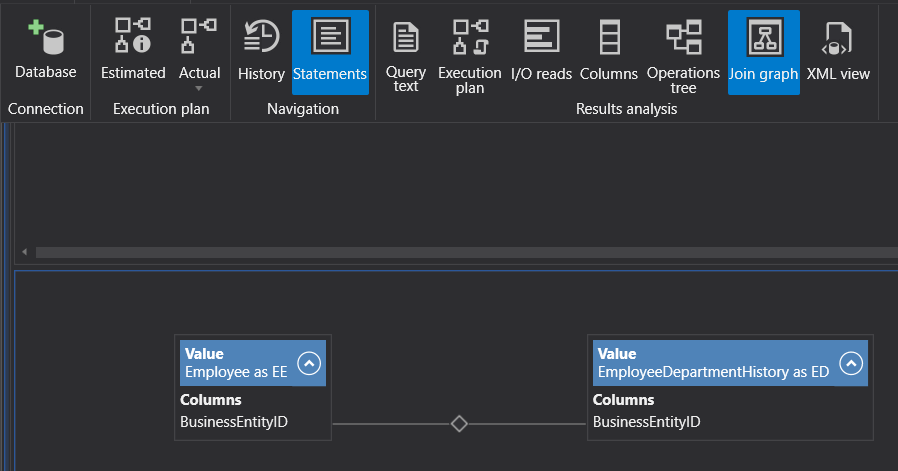Show the Query text view

pos(405,54)
